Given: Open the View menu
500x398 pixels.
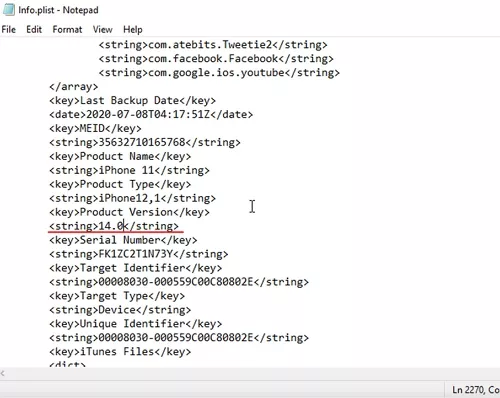Looking at the screenshot, I should (x=102, y=30).
